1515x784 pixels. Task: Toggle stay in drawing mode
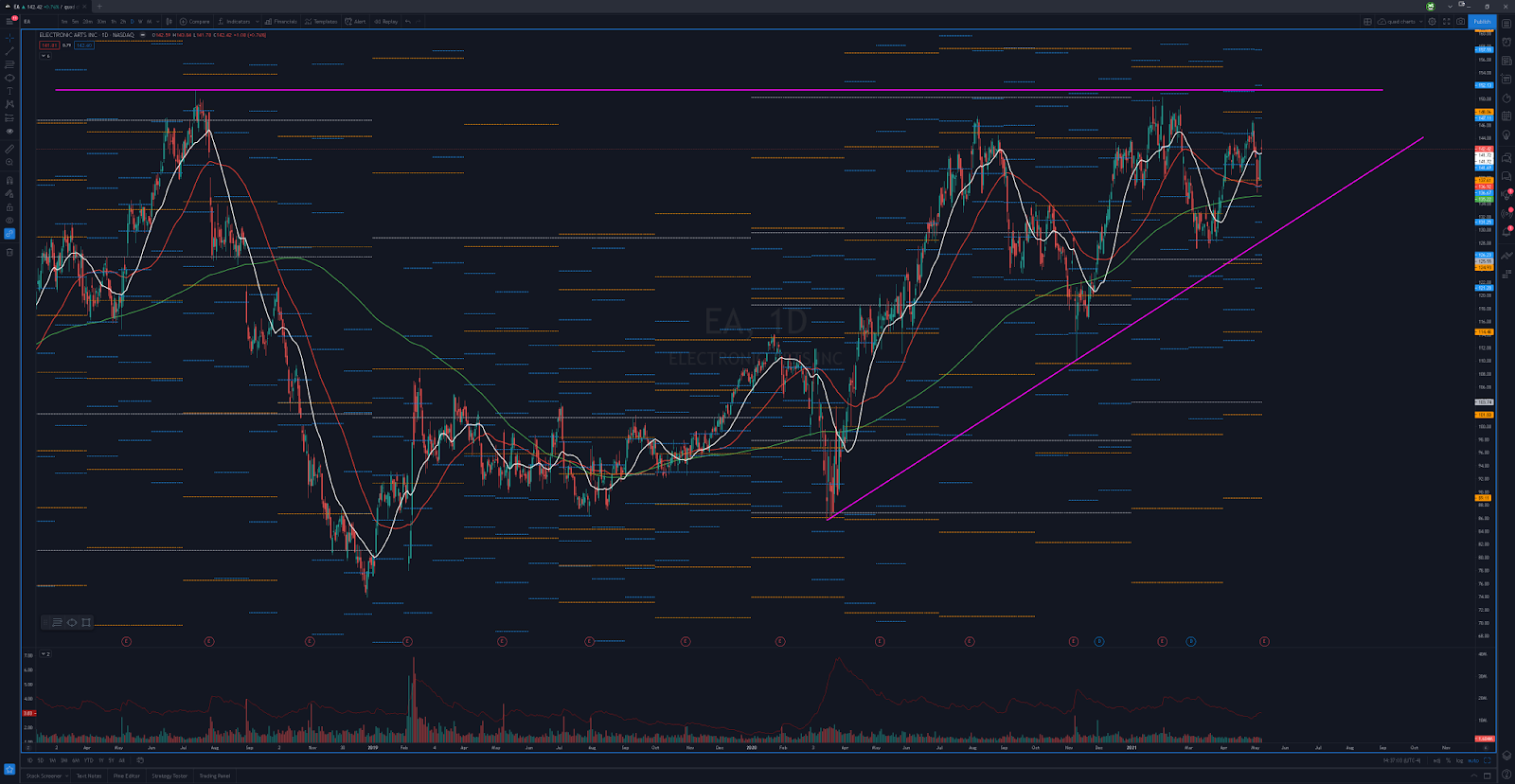point(9,193)
